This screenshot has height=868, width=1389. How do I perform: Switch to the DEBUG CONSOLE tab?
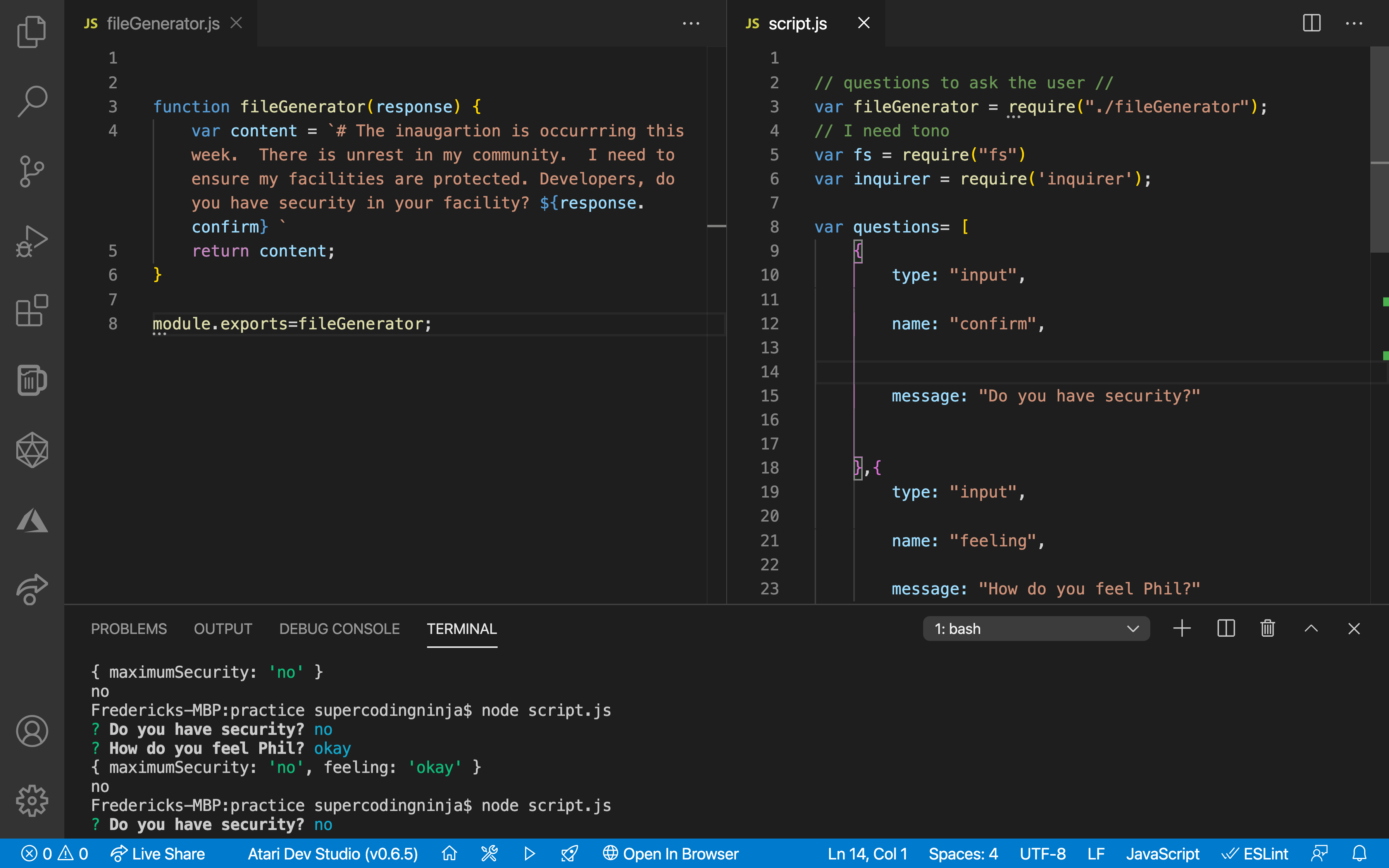coord(339,629)
